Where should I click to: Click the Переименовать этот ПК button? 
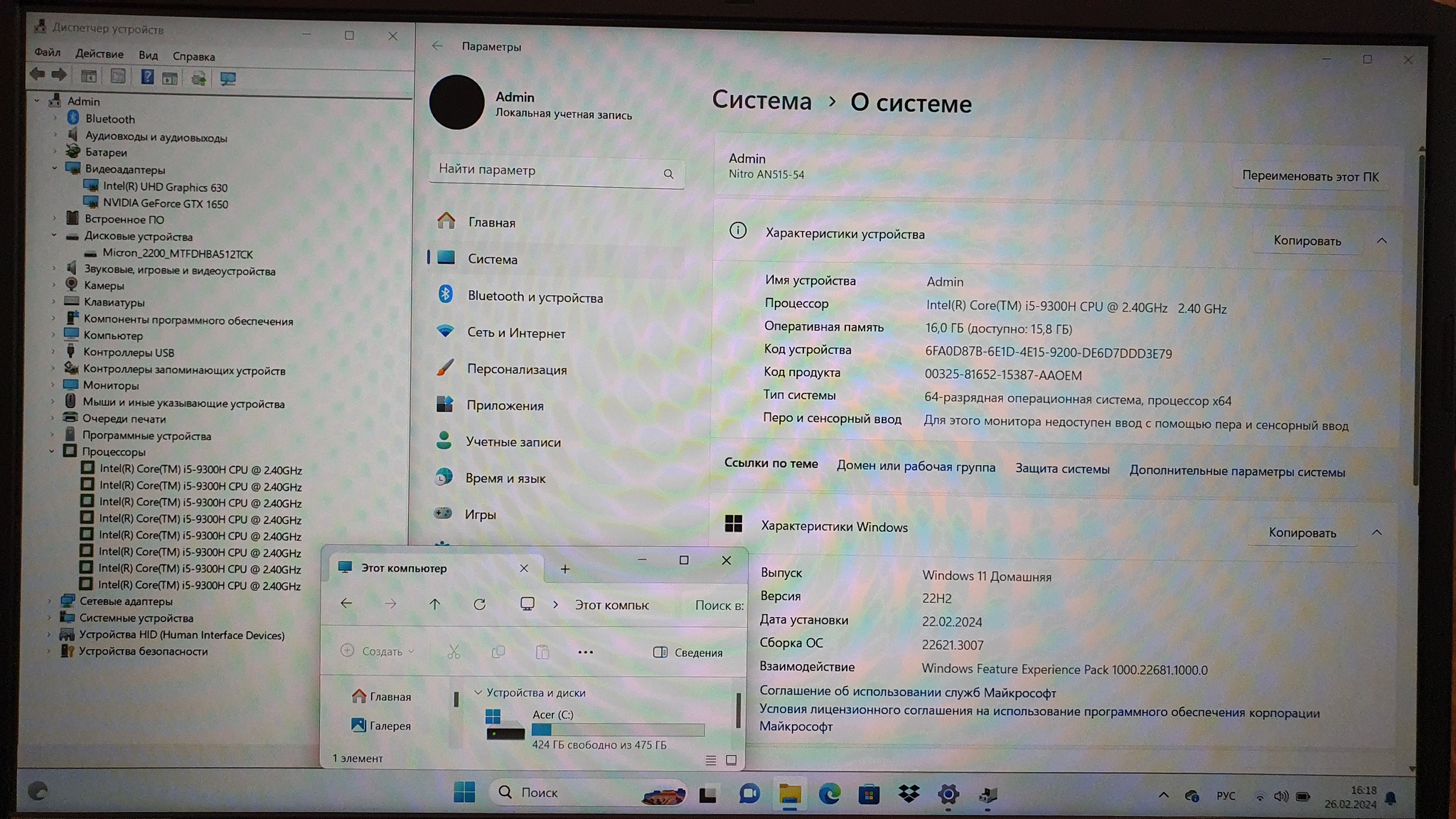[x=1310, y=176]
